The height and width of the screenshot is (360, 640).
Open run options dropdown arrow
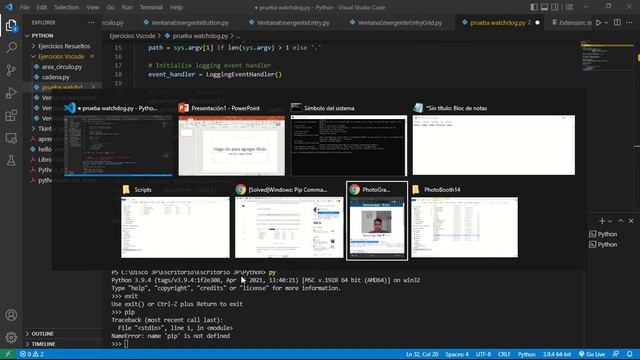pyautogui.click(x=607, y=23)
